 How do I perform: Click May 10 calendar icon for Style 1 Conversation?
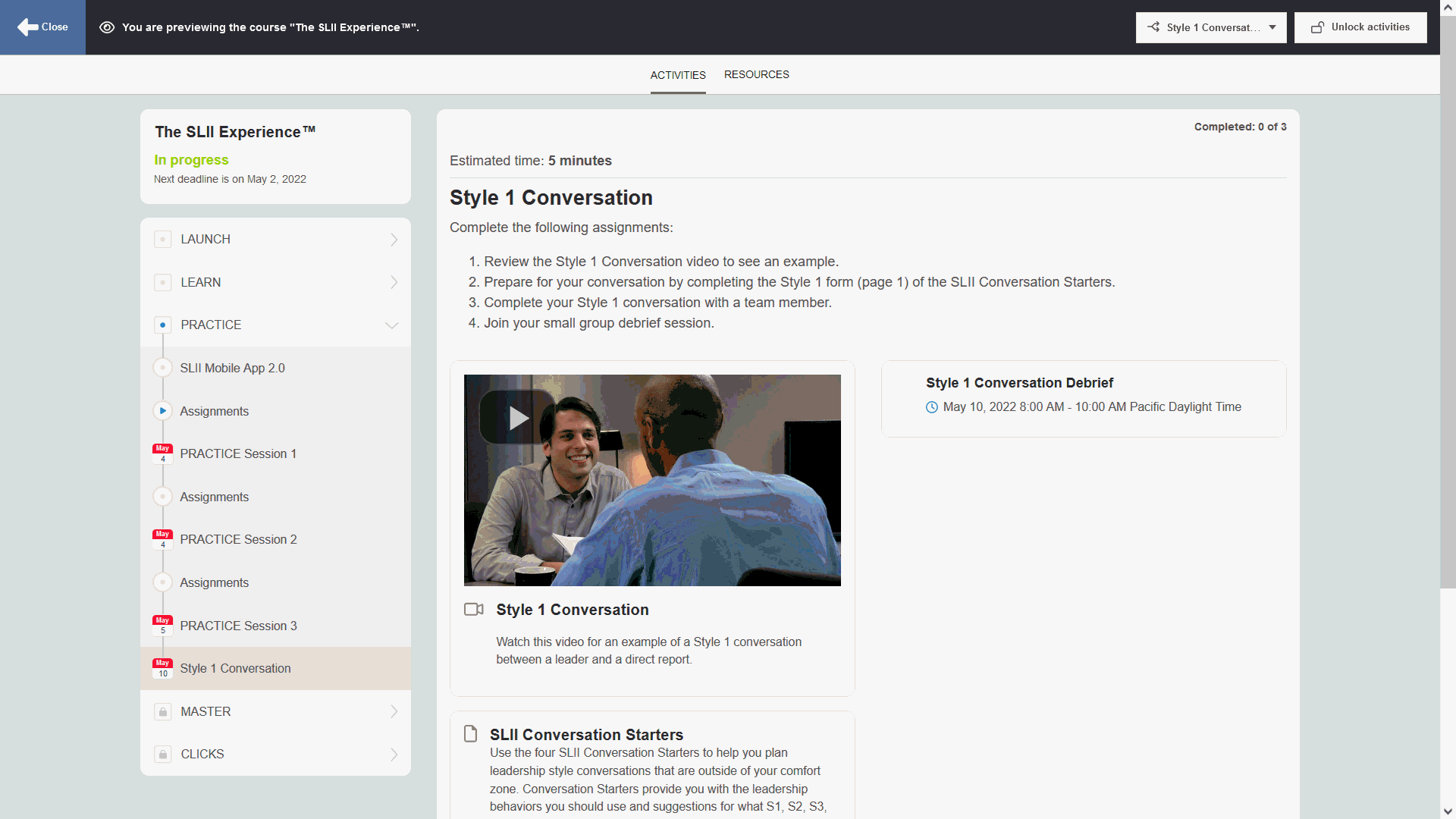tap(162, 668)
